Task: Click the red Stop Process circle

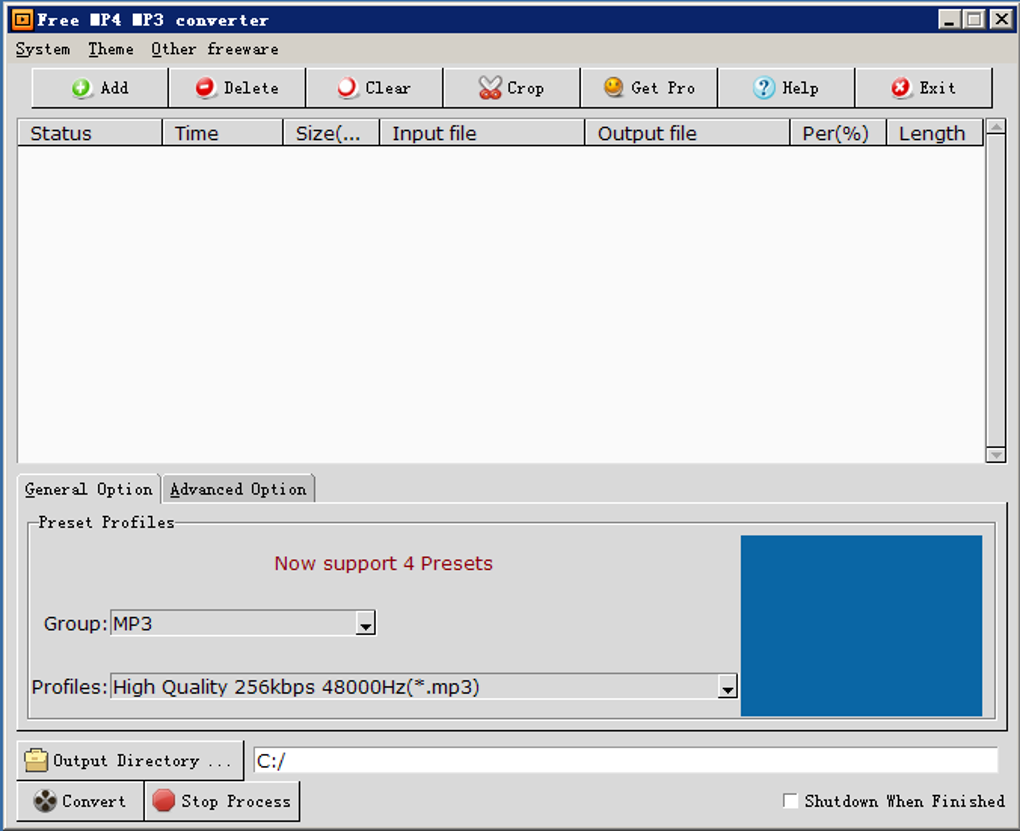Action: 162,801
